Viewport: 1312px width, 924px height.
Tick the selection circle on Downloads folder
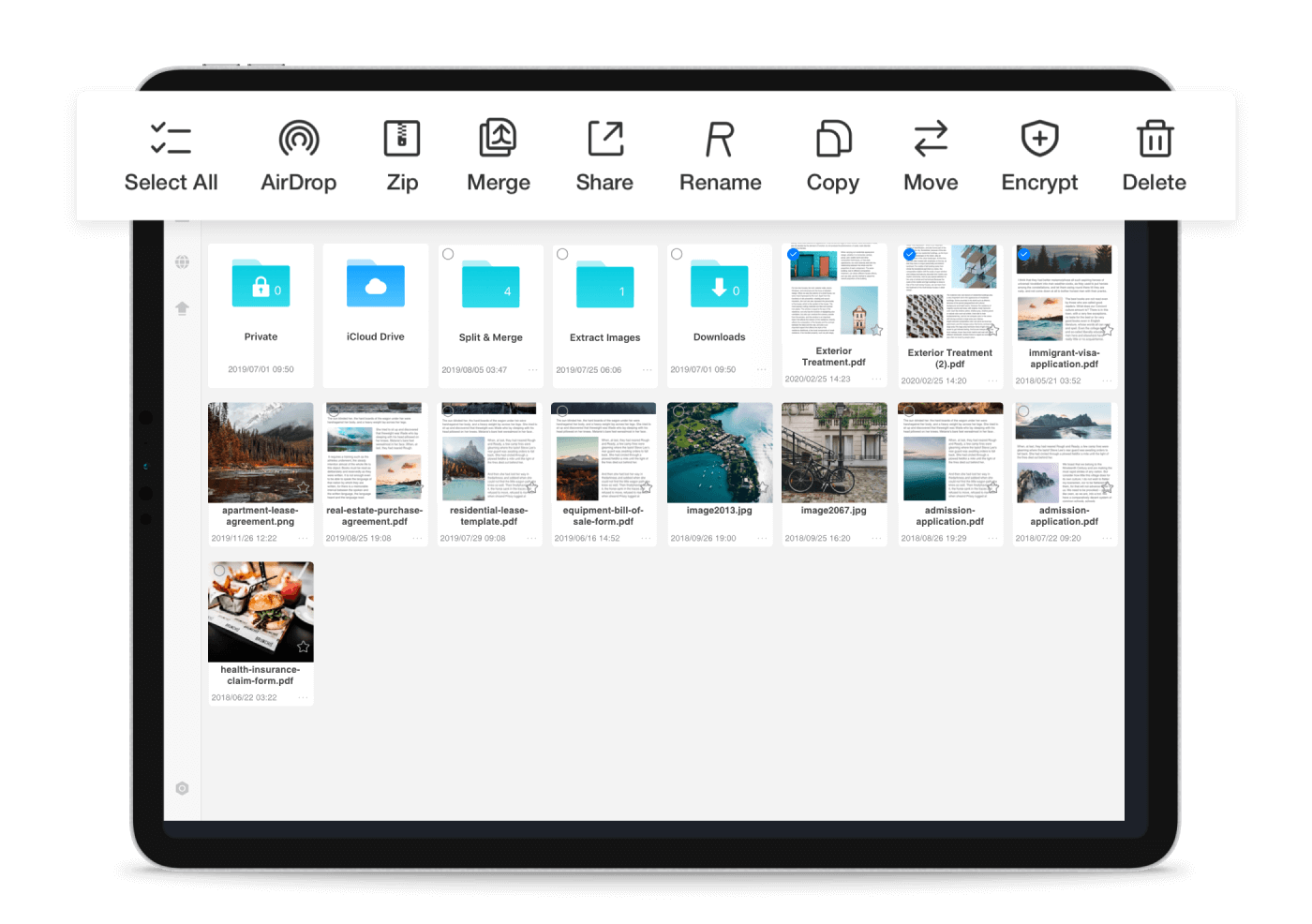coord(677,254)
